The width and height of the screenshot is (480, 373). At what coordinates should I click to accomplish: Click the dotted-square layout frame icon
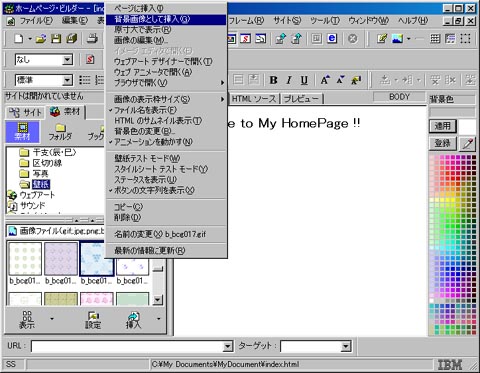pyautogui.click(x=465, y=39)
